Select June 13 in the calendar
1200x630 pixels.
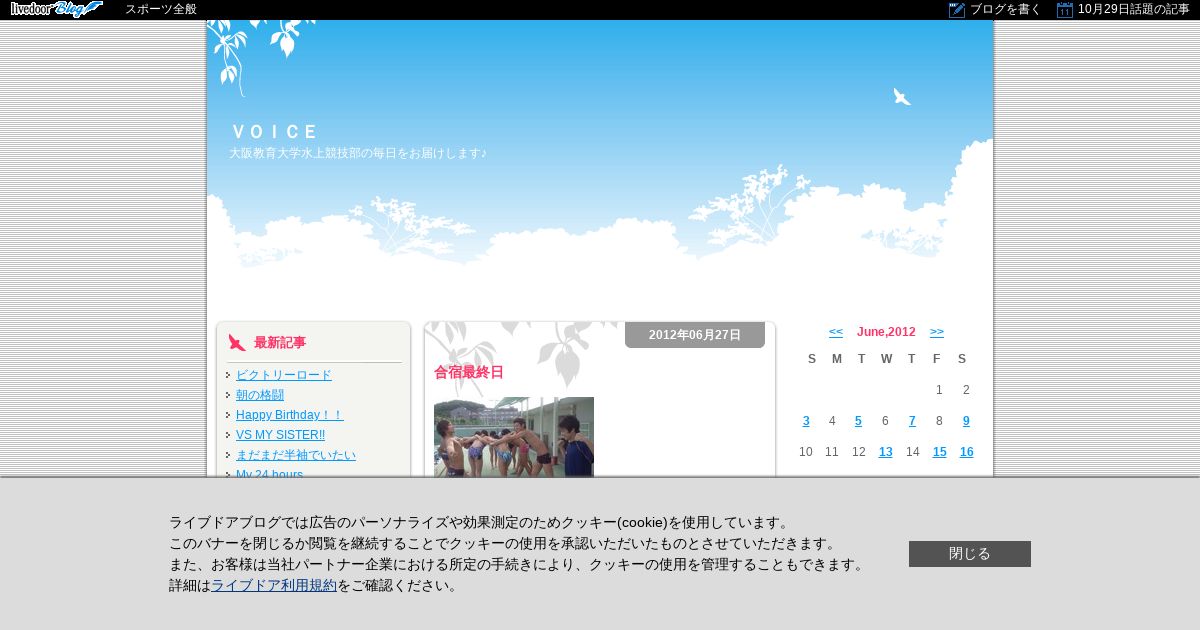(x=885, y=452)
